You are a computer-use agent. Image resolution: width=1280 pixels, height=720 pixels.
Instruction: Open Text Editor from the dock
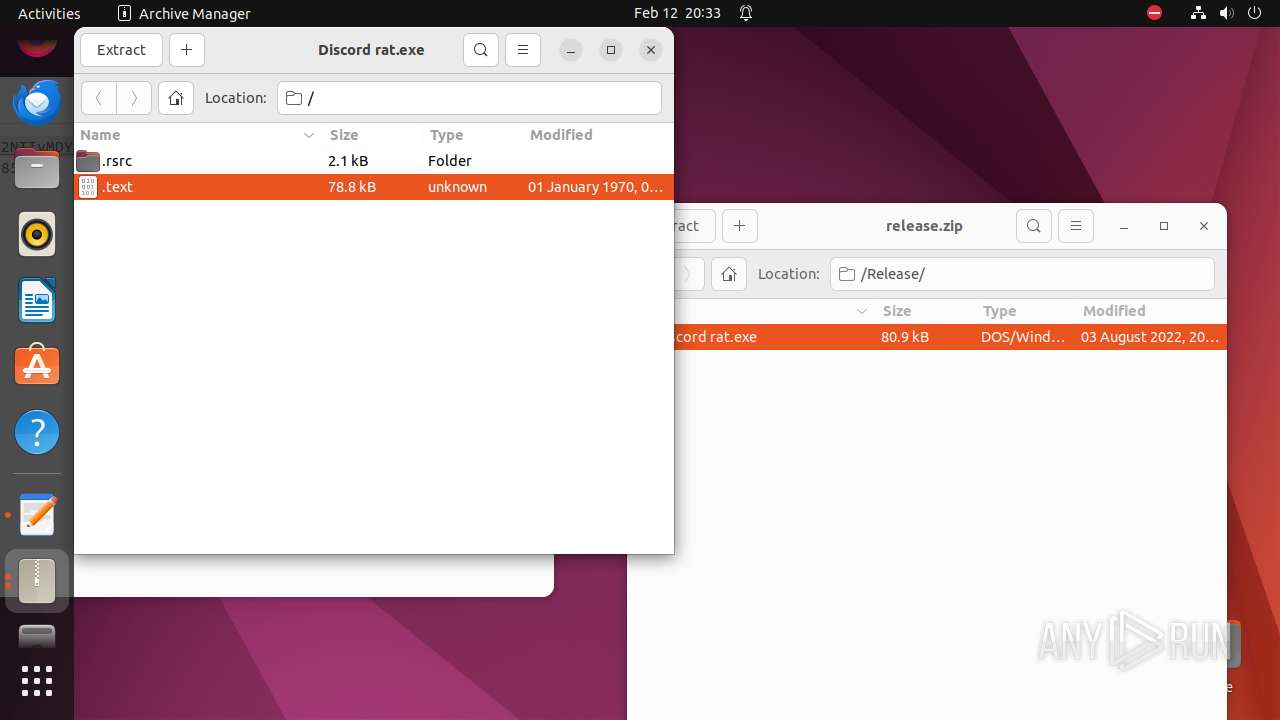pos(37,515)
